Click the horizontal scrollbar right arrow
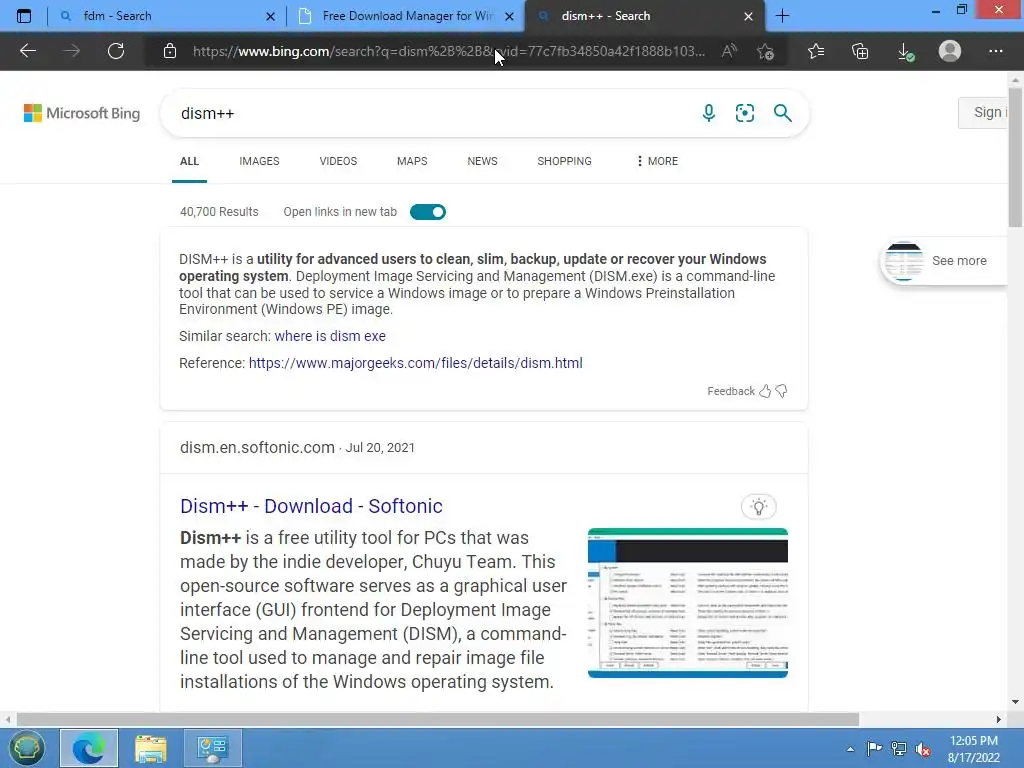This screenshot has height=768, width=1024. pos(999,719)
